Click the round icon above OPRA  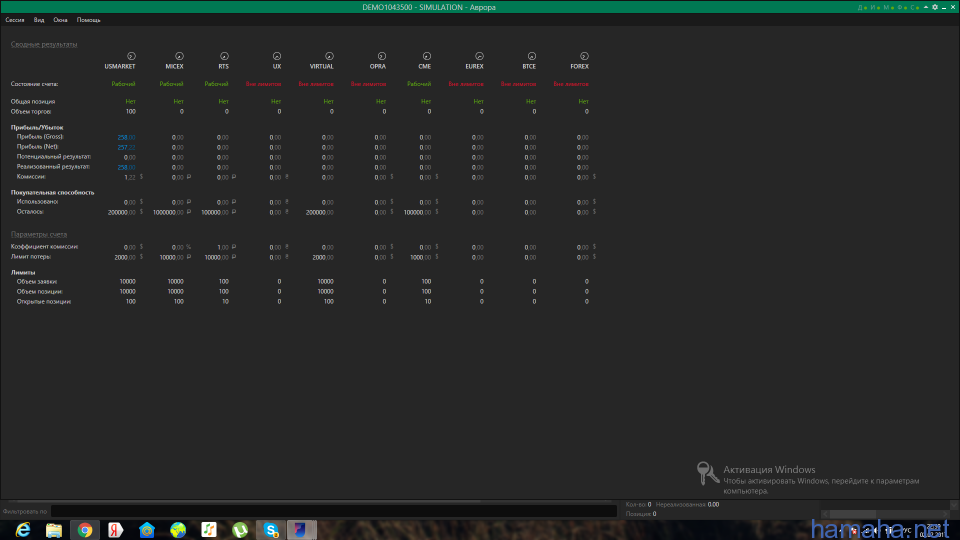(381, 56)
